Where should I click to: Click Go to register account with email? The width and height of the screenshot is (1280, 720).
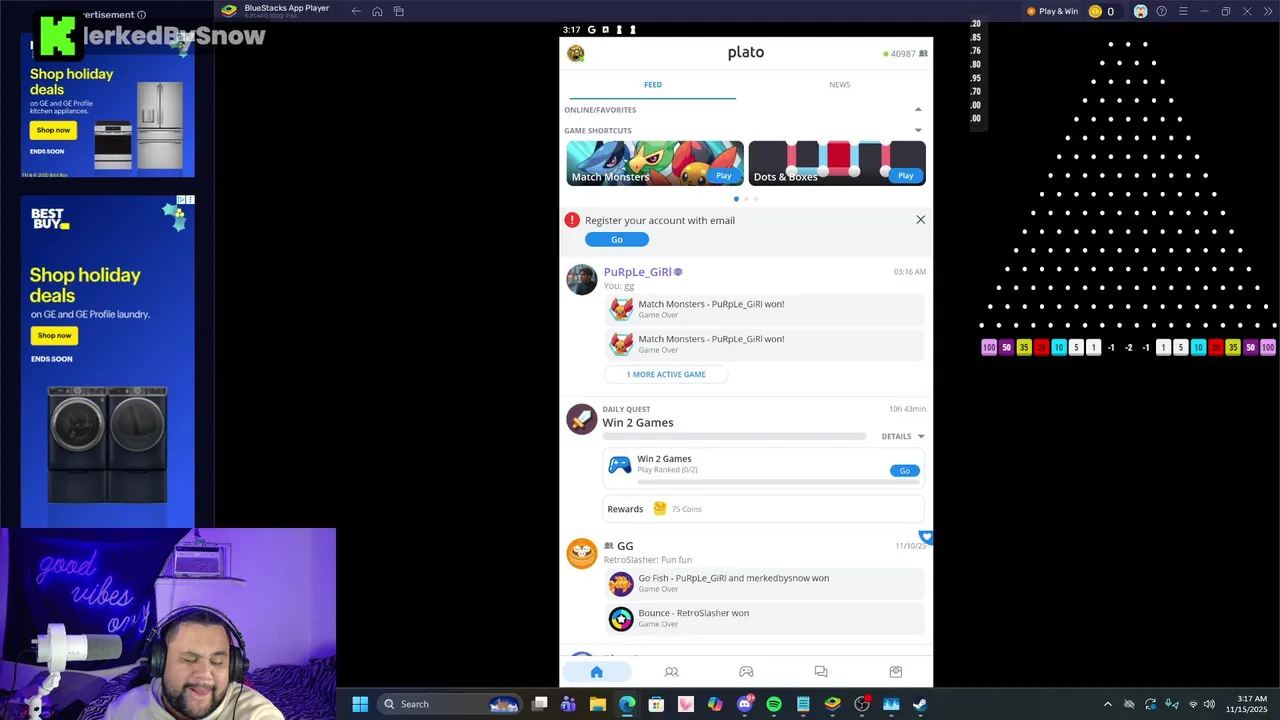pyautogui.click(x=617, y=240)
